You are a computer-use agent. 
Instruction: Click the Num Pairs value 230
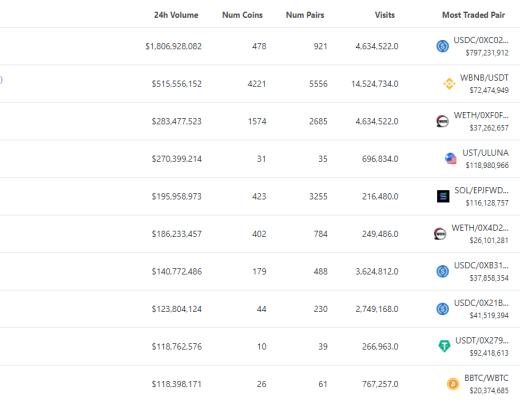pos(320,309)
